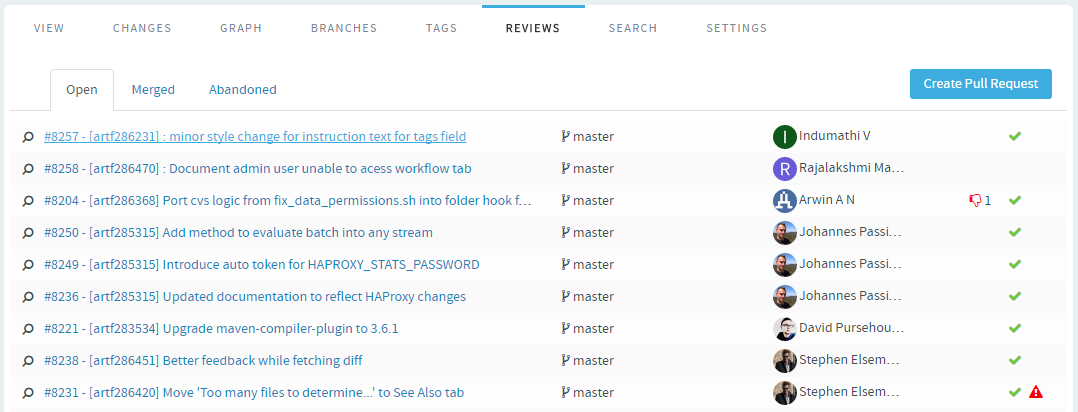Screen dimensions: 1078x412
Task: Click magnifier icon beside review #8221
Action: pos(28,329)
